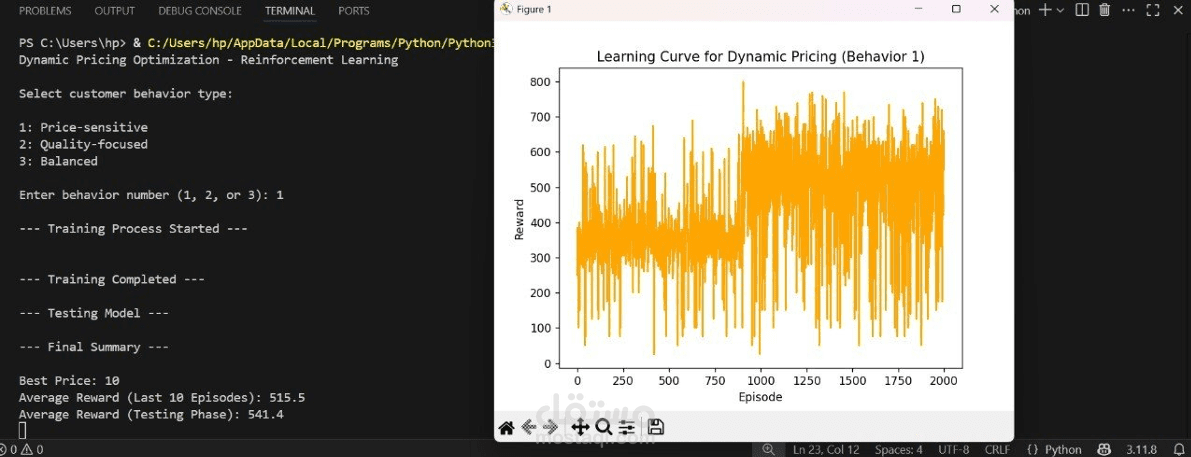
Task: Click the errors and warnings count indicator
Action: 22,449
